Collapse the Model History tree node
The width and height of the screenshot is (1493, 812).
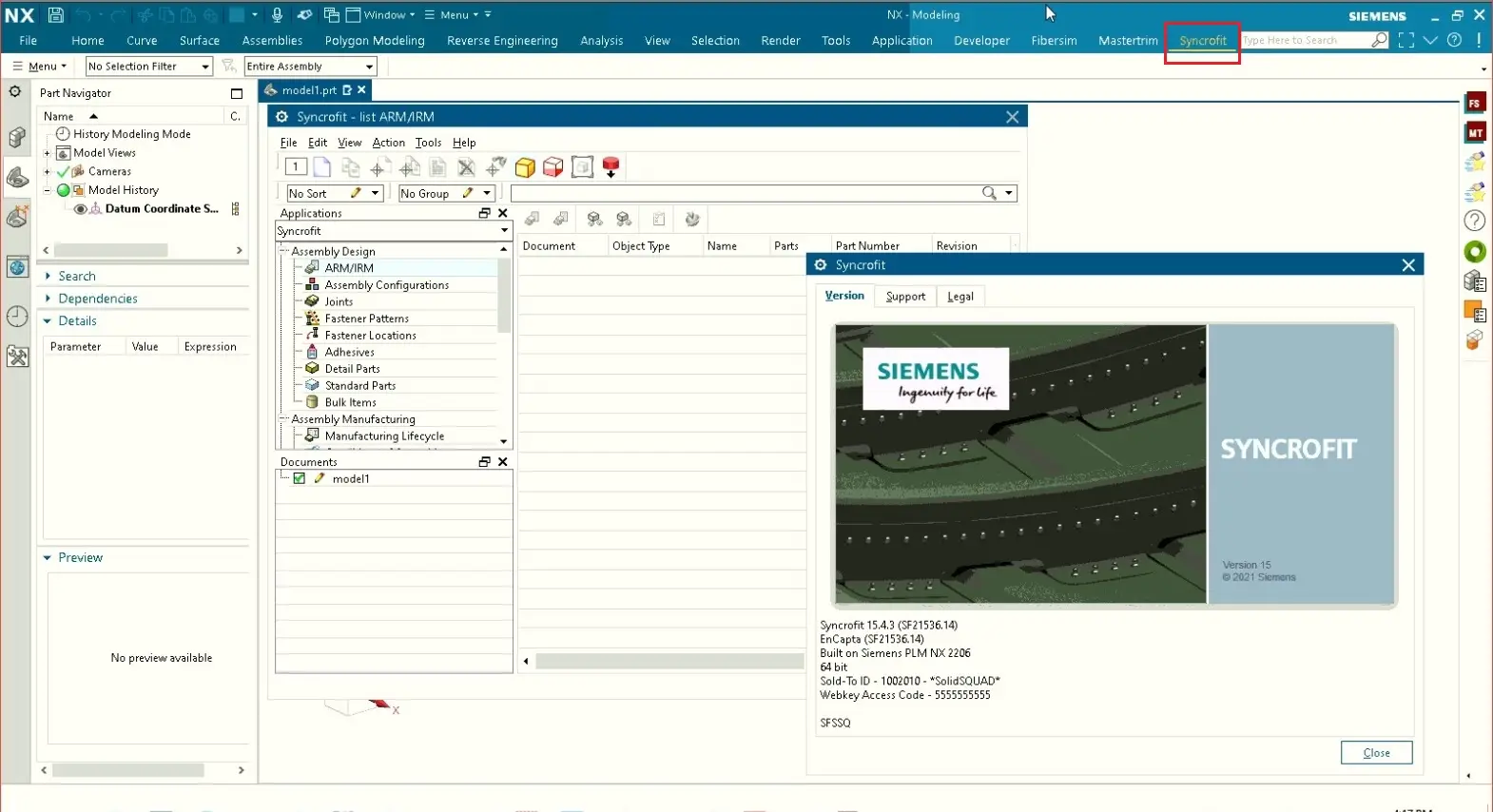(47, 190)
